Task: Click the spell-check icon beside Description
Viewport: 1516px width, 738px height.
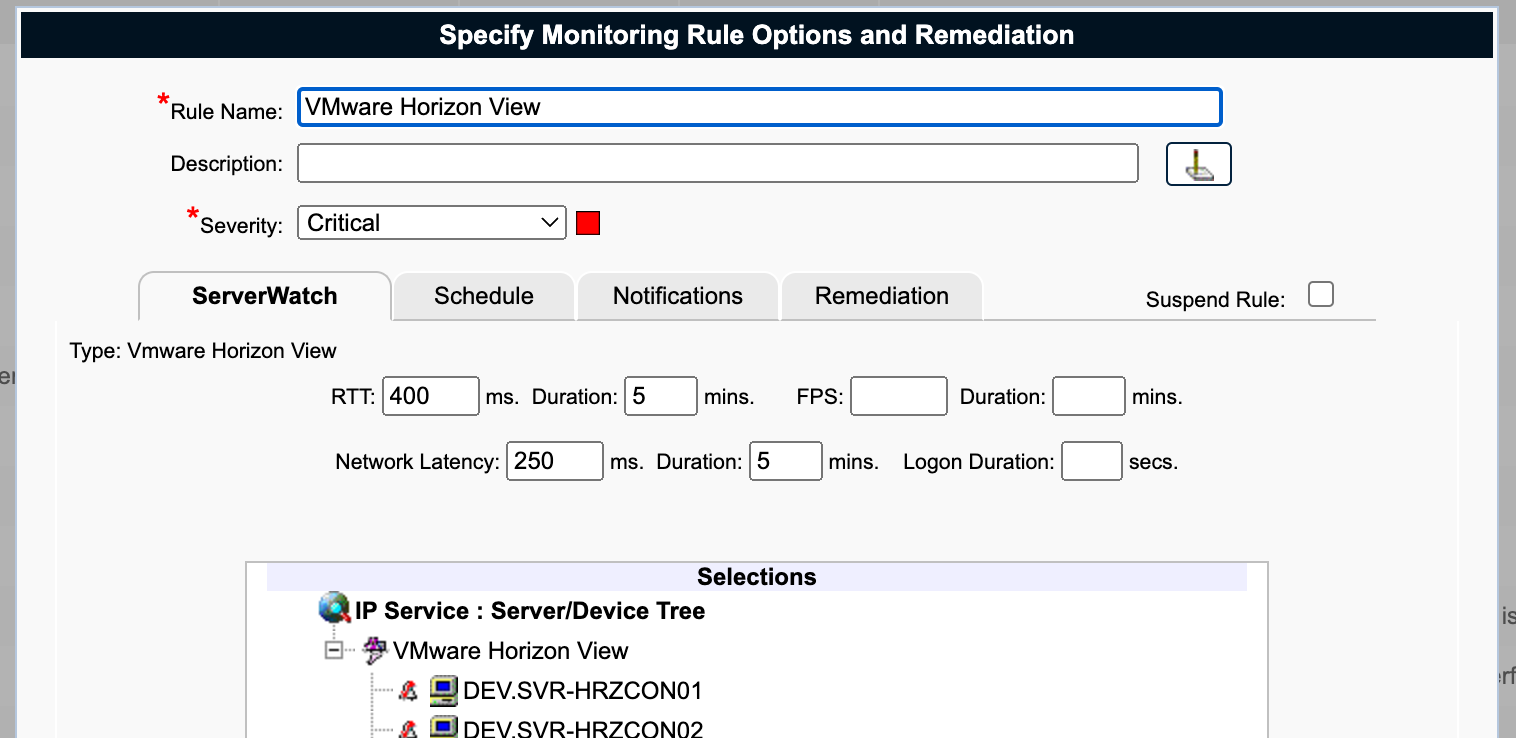Action: coord(1198,164)
